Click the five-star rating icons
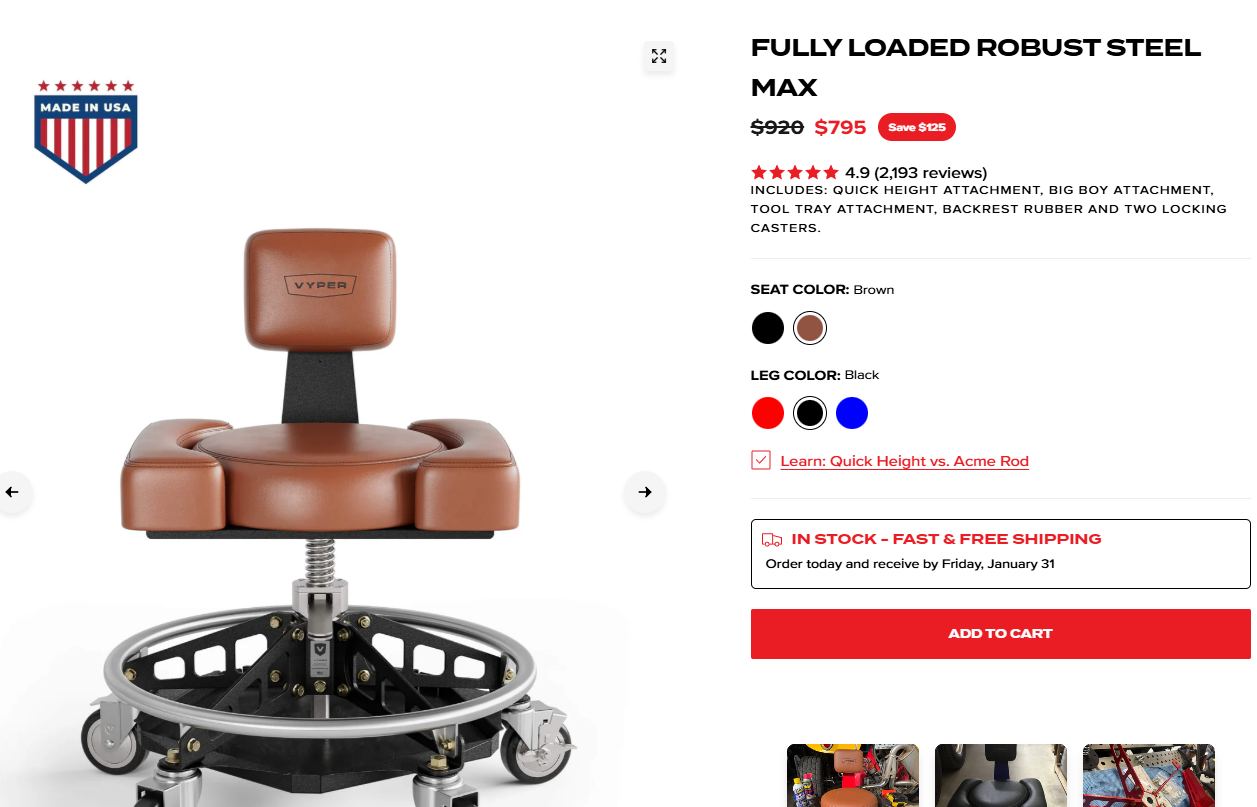The image size is (1257, 807). 795,172
